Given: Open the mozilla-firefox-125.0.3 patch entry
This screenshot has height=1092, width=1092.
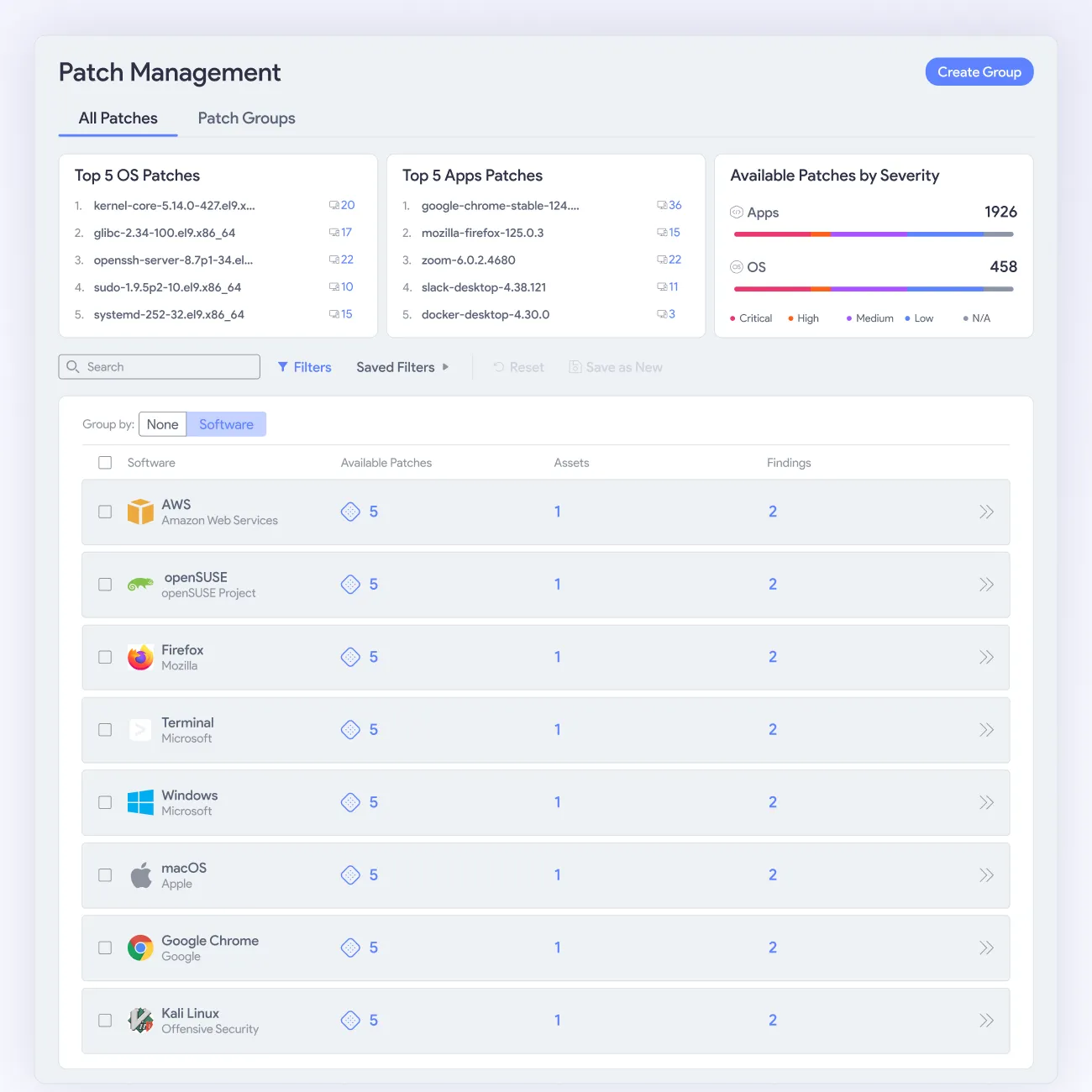Looking at the screenshot, I should [x=483, y=233].
